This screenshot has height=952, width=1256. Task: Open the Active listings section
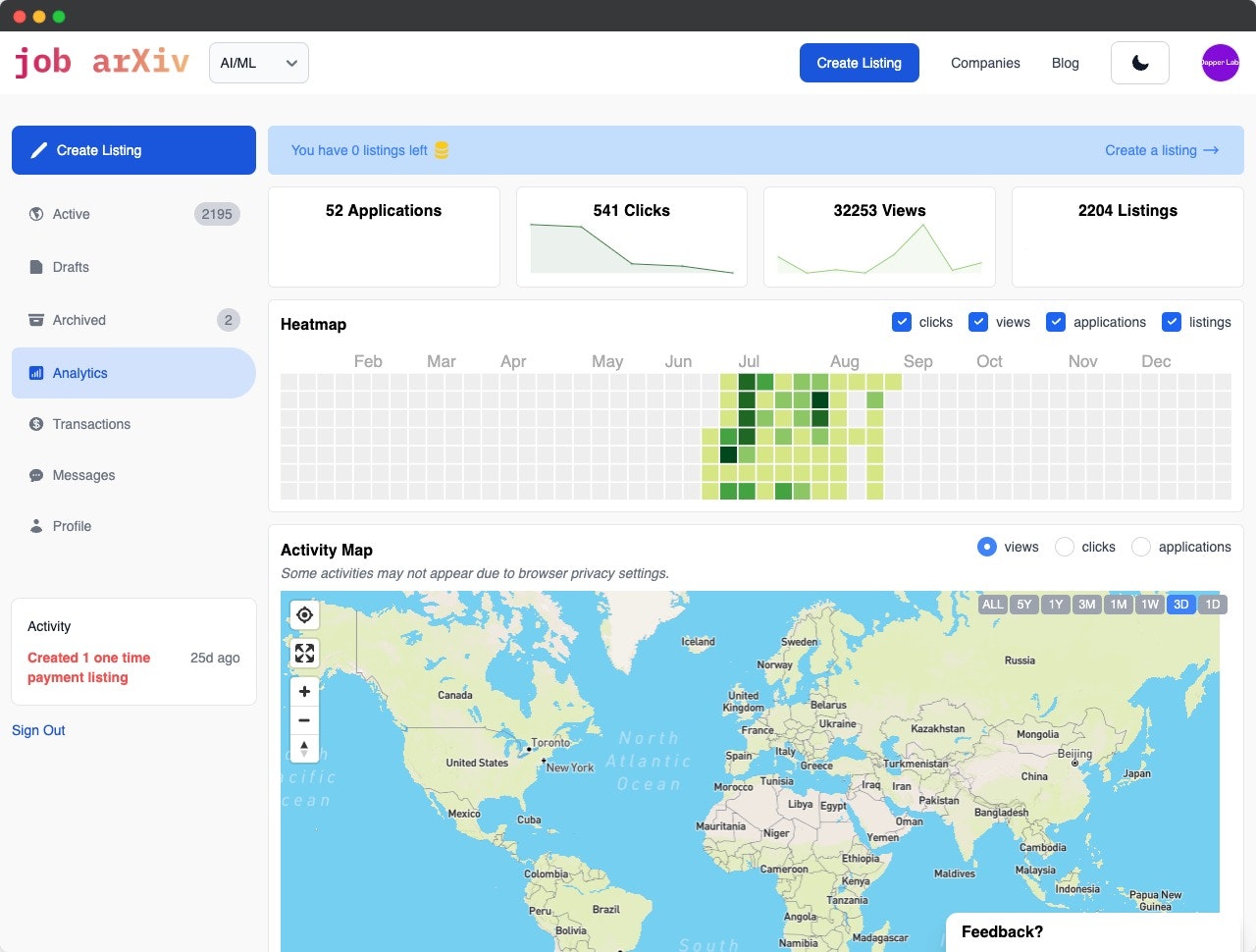133,214
